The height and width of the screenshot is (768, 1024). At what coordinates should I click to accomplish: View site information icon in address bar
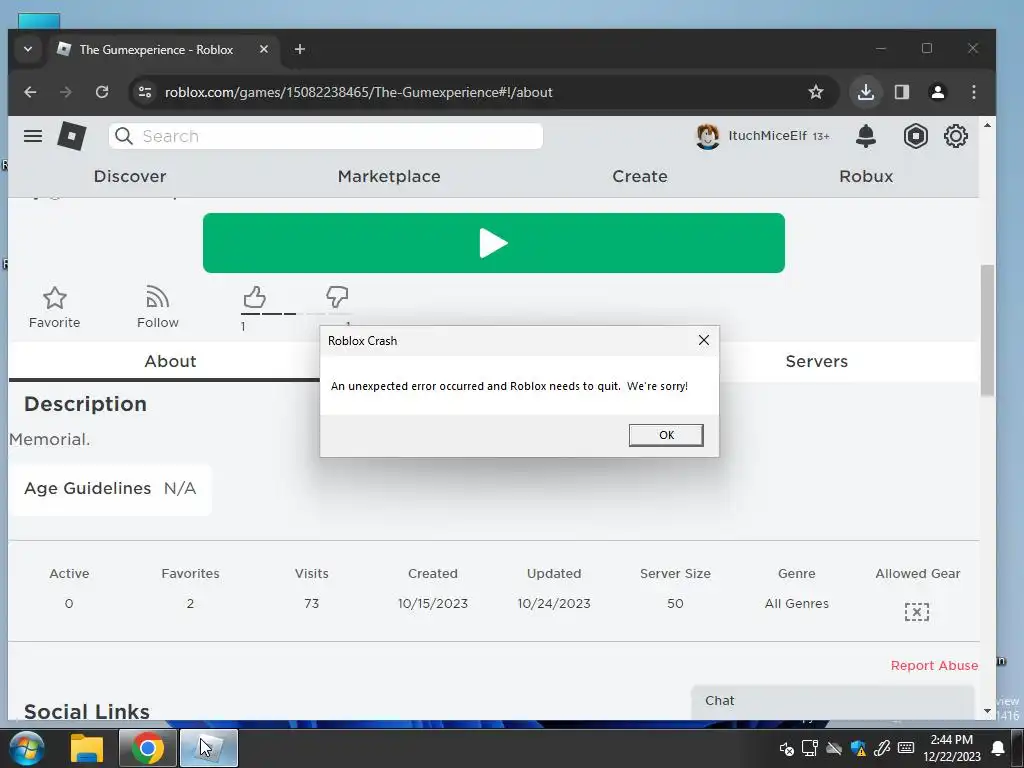pos(145,92)
